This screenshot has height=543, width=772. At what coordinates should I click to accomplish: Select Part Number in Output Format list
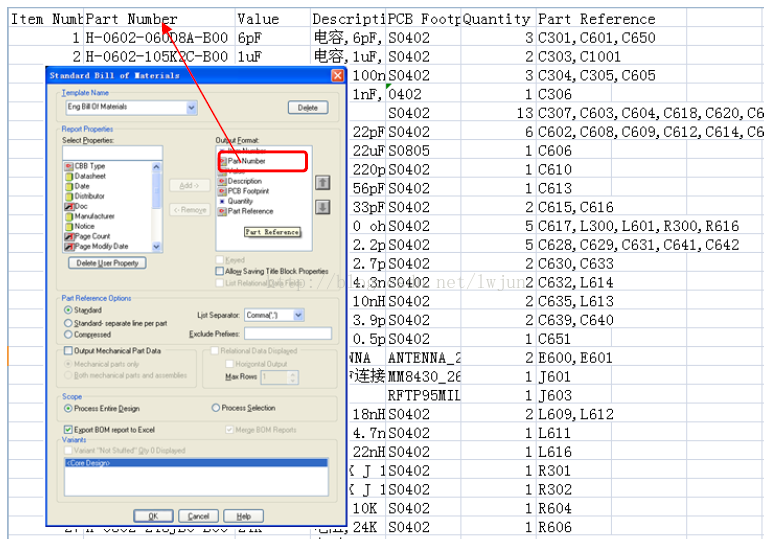click(x=247, y=161)
